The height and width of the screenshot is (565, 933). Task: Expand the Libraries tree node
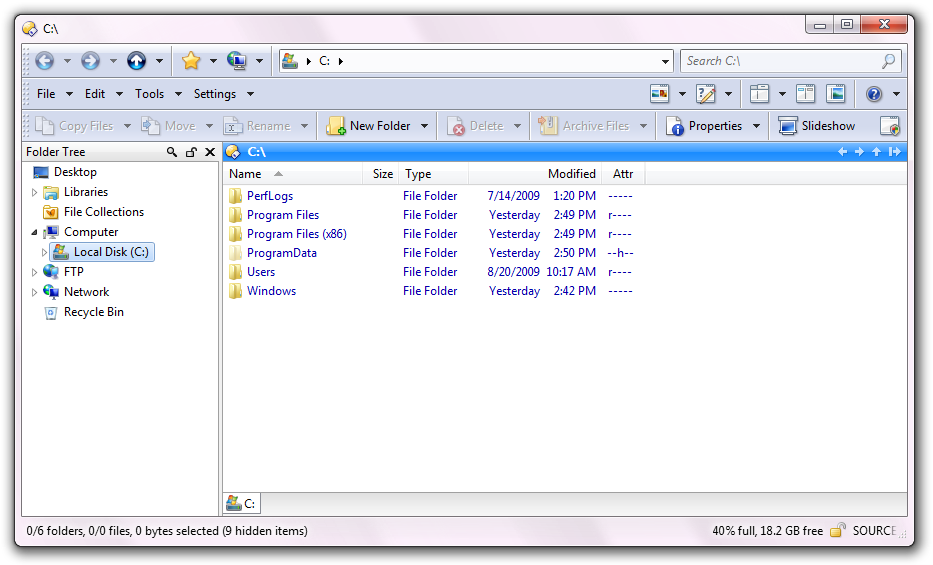[x=35, y=192]
